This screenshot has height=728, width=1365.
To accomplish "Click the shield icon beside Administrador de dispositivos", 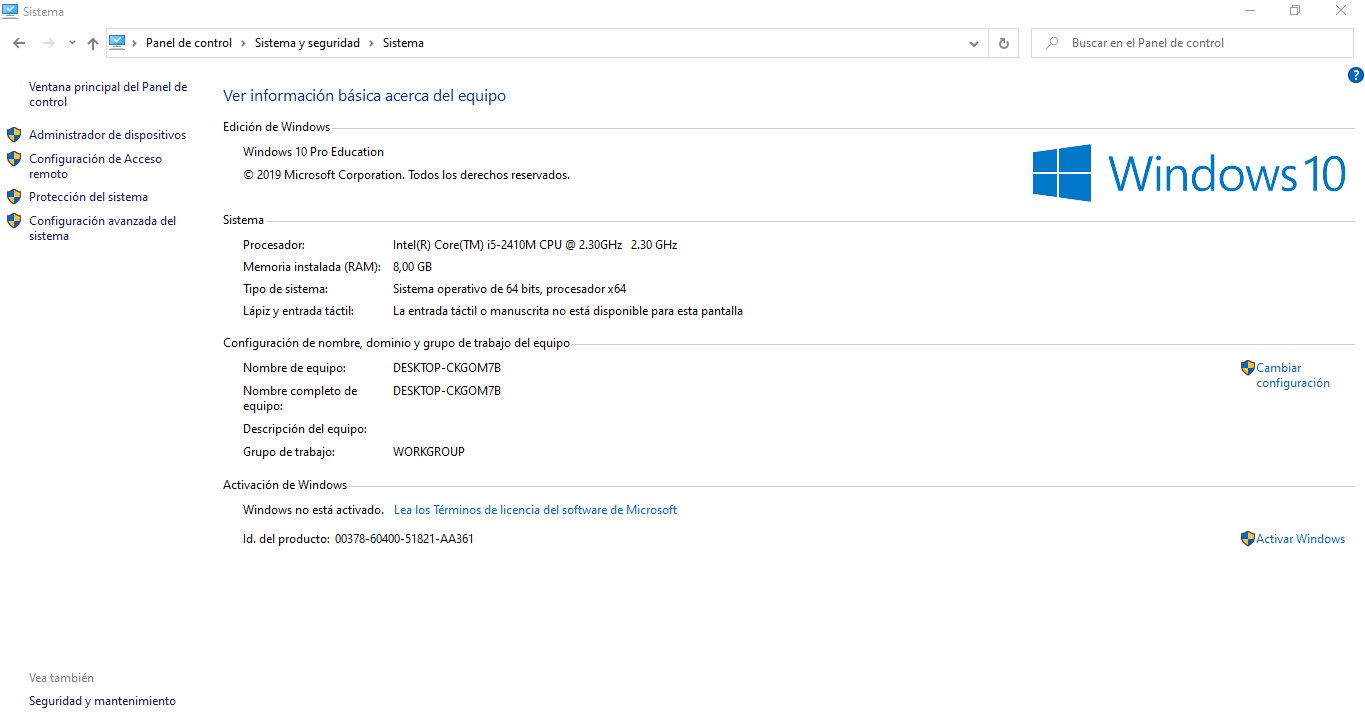I will [14, 135].
